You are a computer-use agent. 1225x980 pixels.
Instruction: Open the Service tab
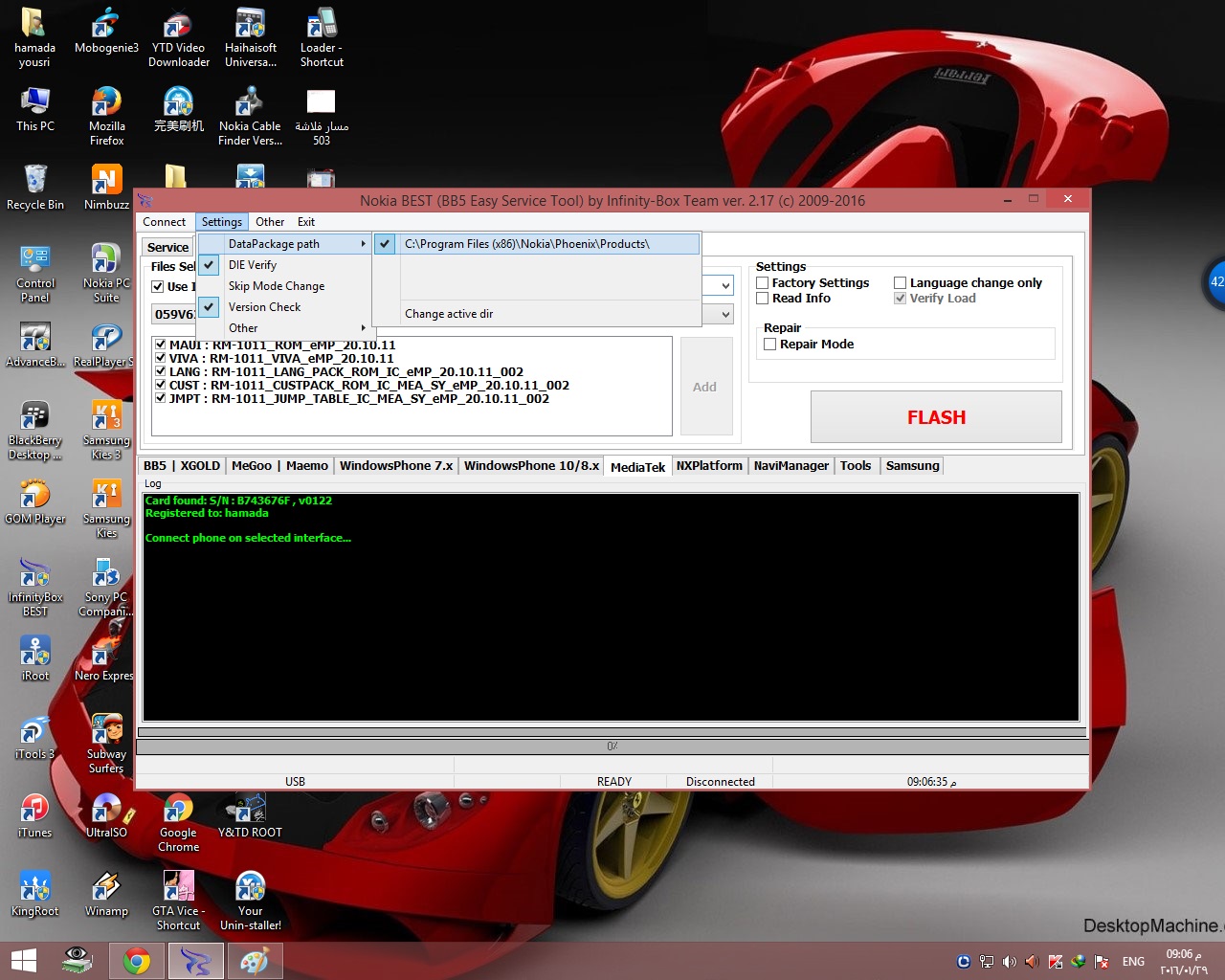[x=168, y=247]
